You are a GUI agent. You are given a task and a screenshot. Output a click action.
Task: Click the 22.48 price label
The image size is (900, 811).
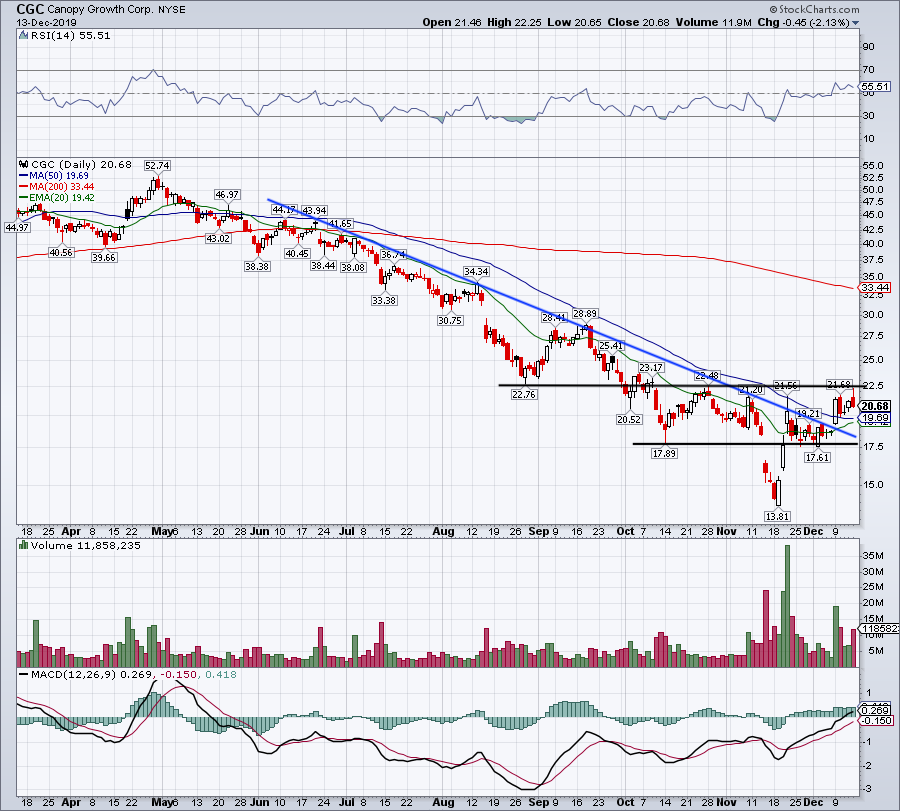coord(707,376)
